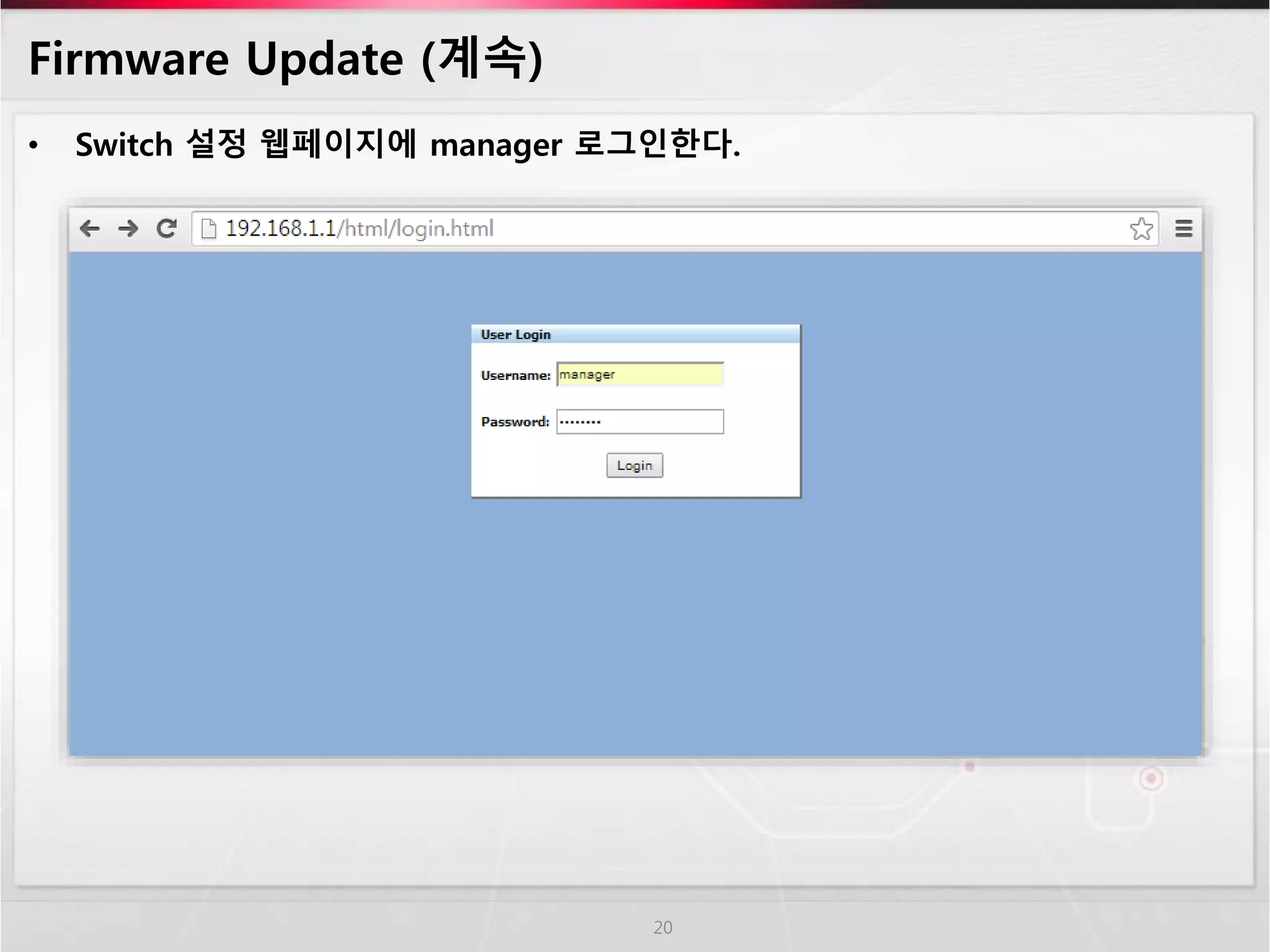Reload the login page
This screenshot has height=952, width=1270.
[166, 229]
